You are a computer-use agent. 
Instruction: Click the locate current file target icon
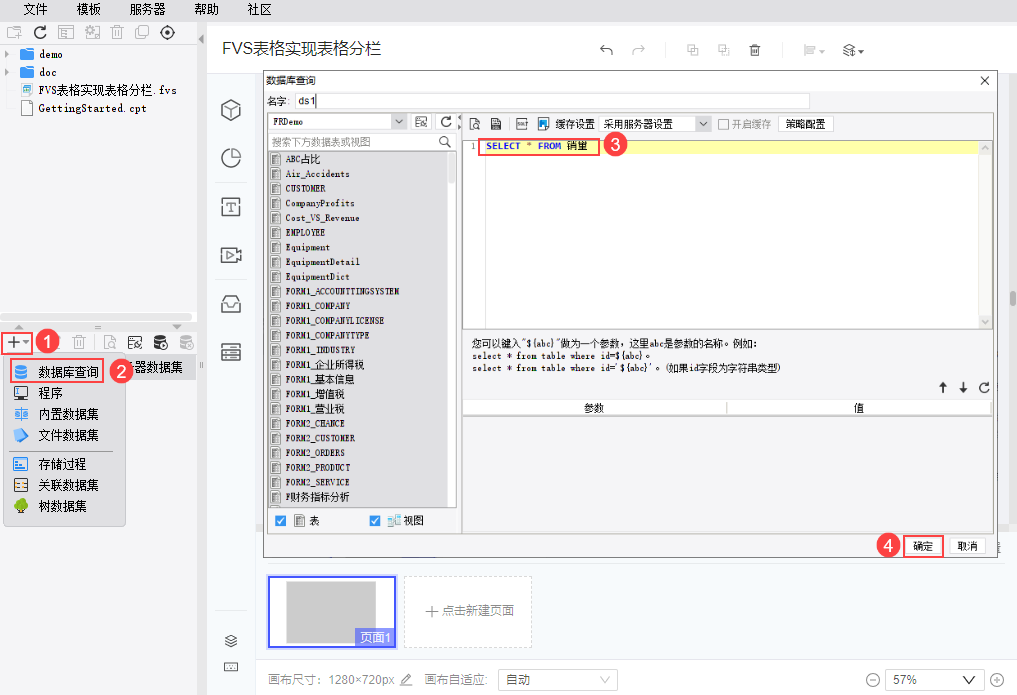tap(167, 32)
